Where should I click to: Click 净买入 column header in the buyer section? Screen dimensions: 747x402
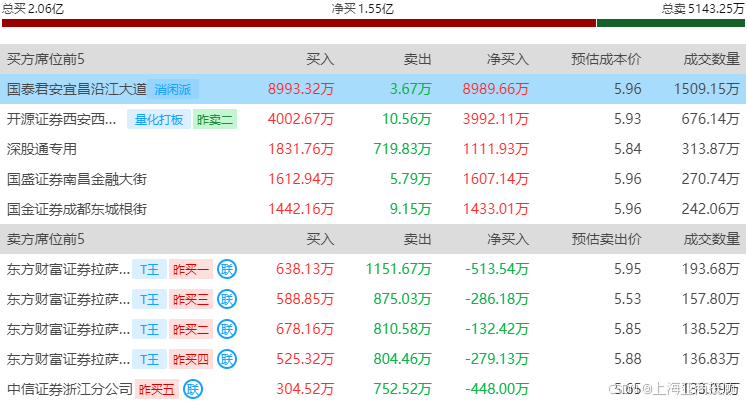click(508, 59)
